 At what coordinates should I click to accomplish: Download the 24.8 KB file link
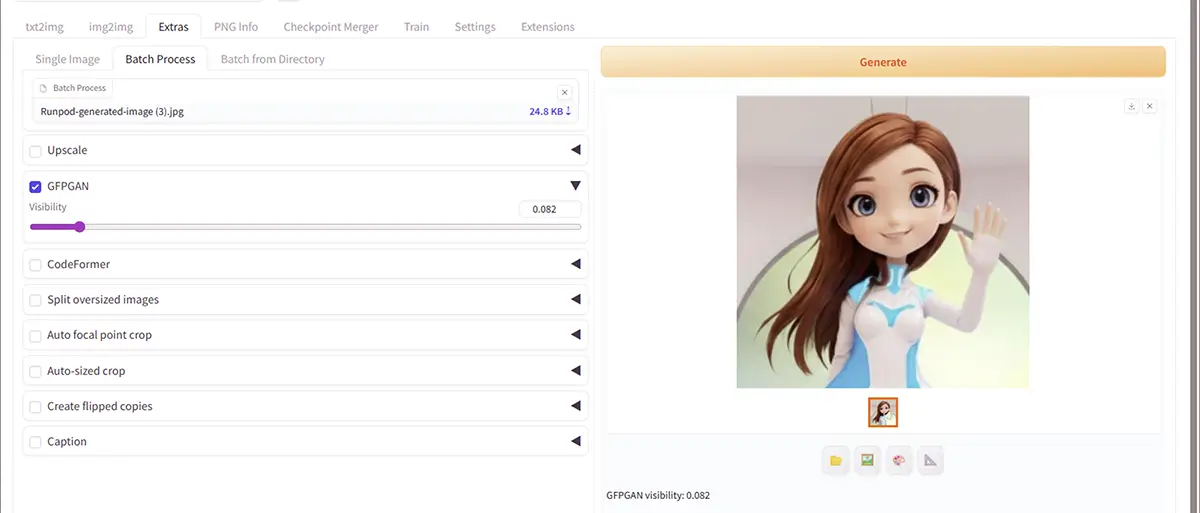coord(550,111)
